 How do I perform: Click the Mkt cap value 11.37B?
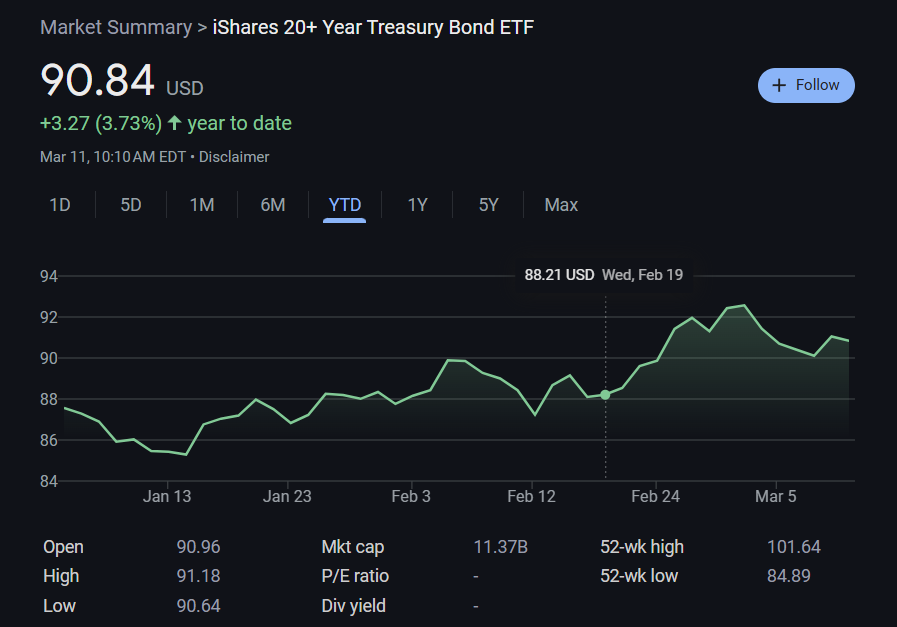pyautogui.click(x=500, y=547)
